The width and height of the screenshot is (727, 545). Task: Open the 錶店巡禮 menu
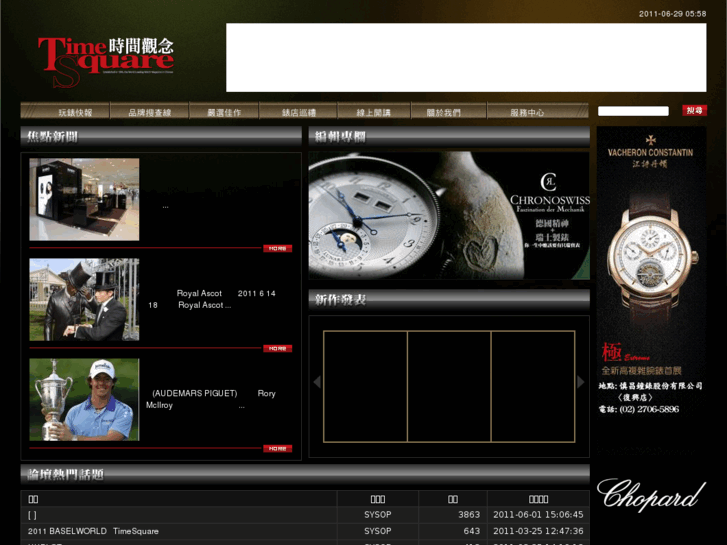point(299,111)
